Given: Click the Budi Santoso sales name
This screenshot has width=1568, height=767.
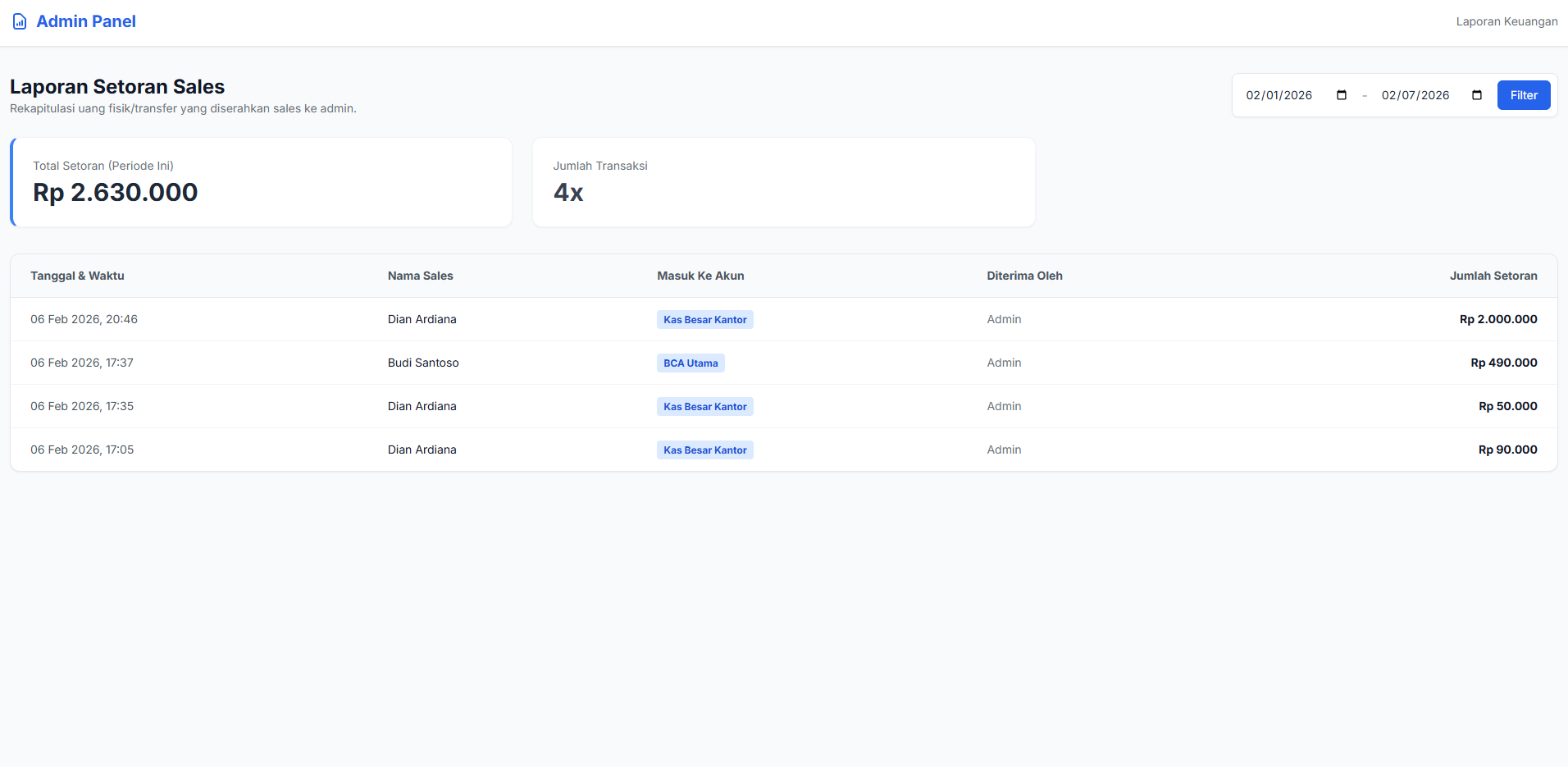Looking at the screenshot, I should coord(423,363).
